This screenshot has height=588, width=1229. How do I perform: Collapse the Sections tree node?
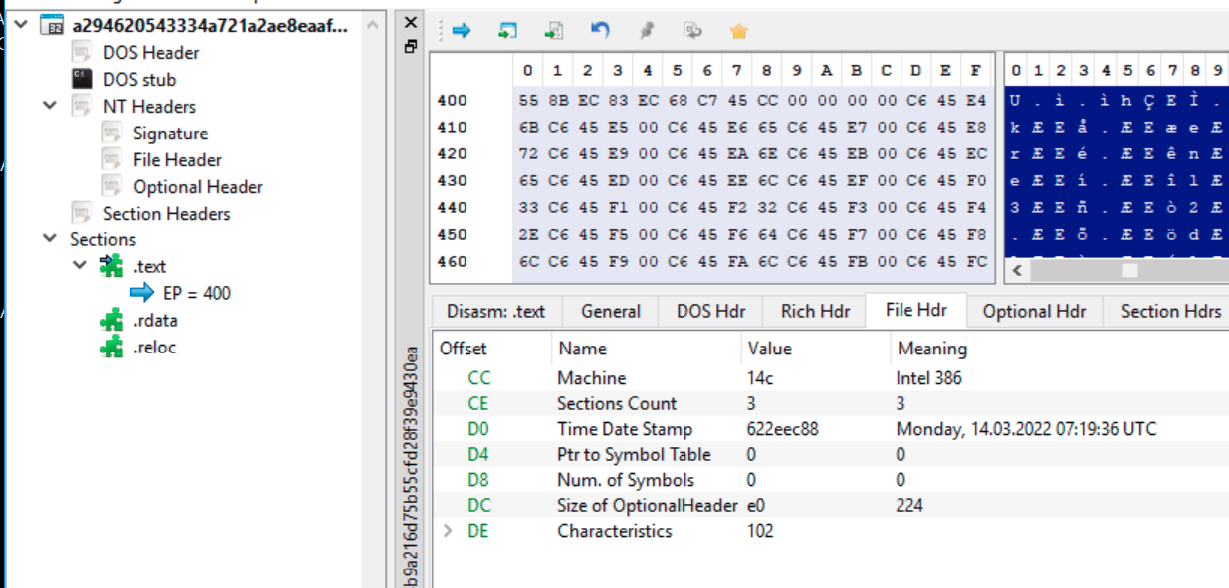pyautogui.click(x=50, y=239)
